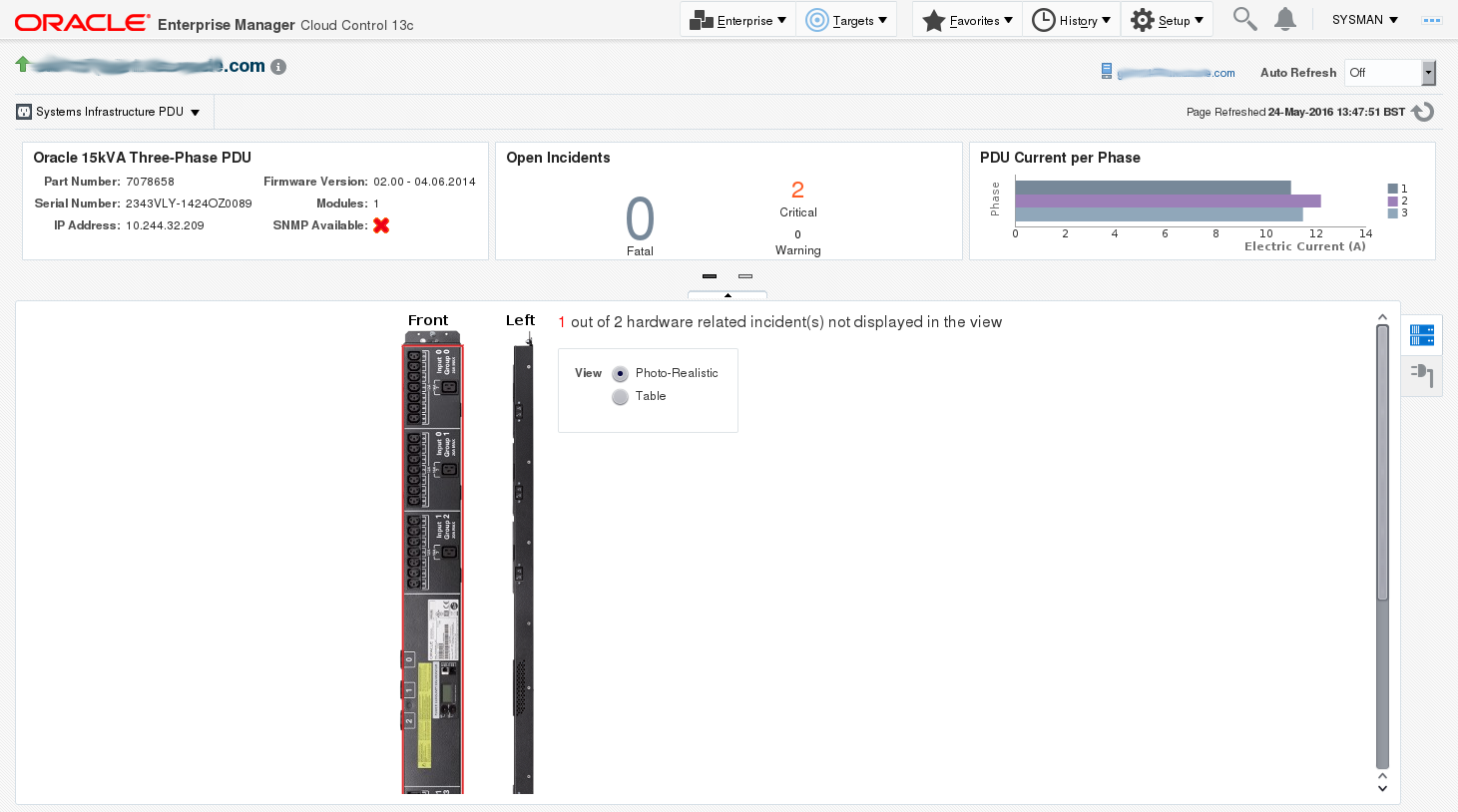Click the refresh page icon
1458x812 pixels.
point(1423,112)
